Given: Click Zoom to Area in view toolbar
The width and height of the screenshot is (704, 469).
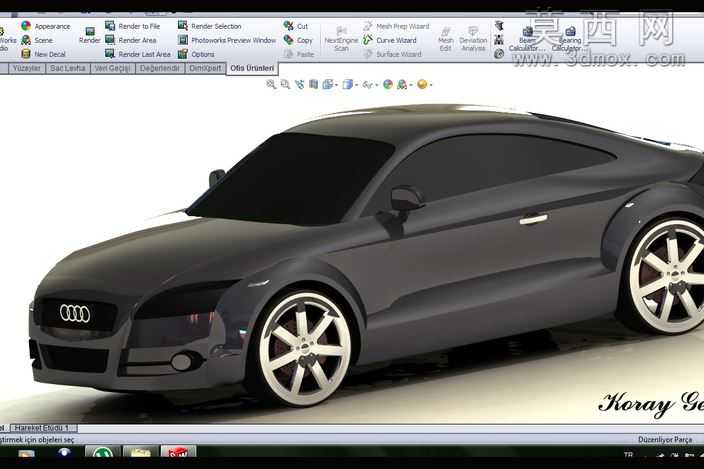Looking at the screenshot, I should pyautogui.click(x=285, y=84).
